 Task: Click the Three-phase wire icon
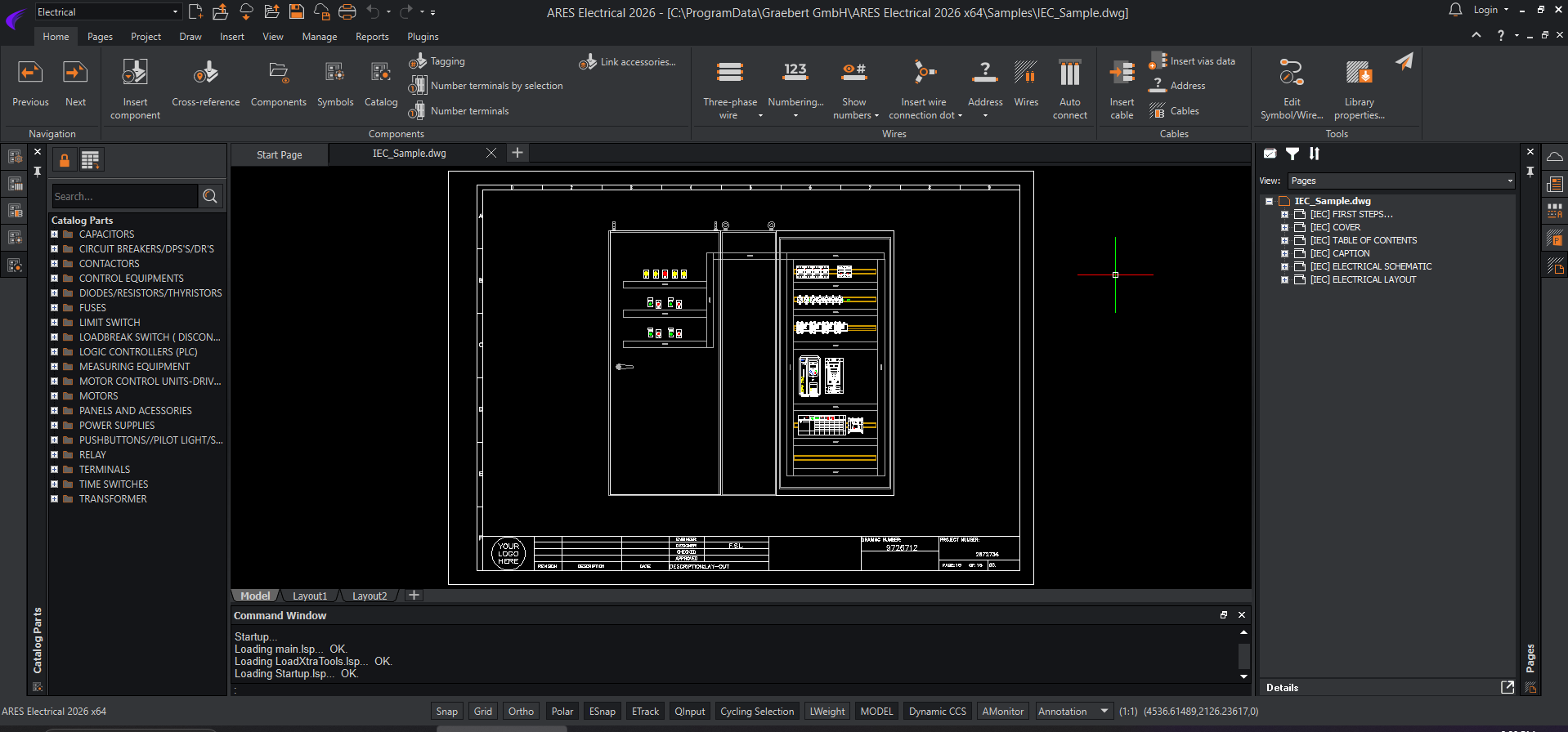(729, 74)
